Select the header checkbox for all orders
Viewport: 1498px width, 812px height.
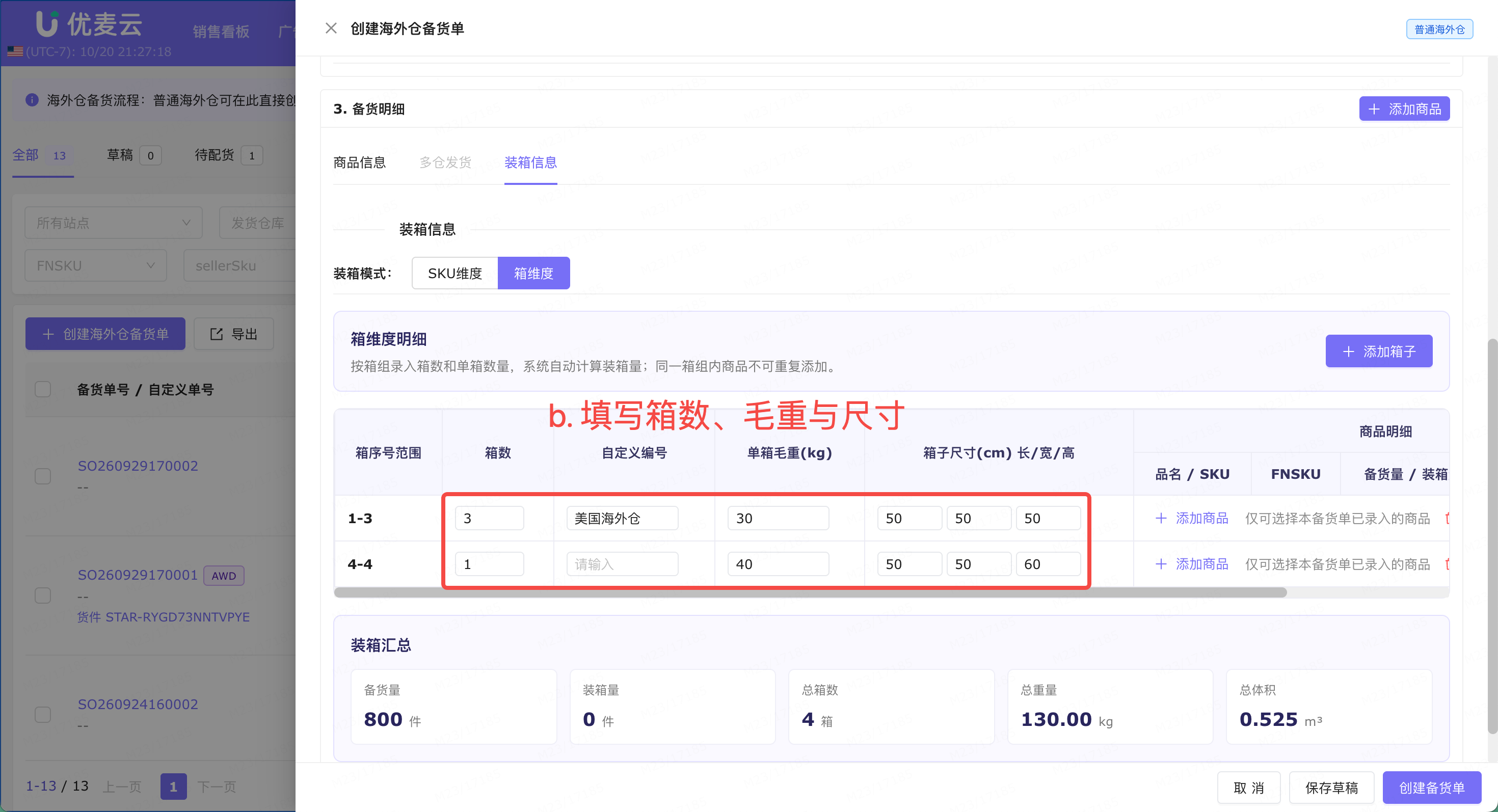point(43,389)
